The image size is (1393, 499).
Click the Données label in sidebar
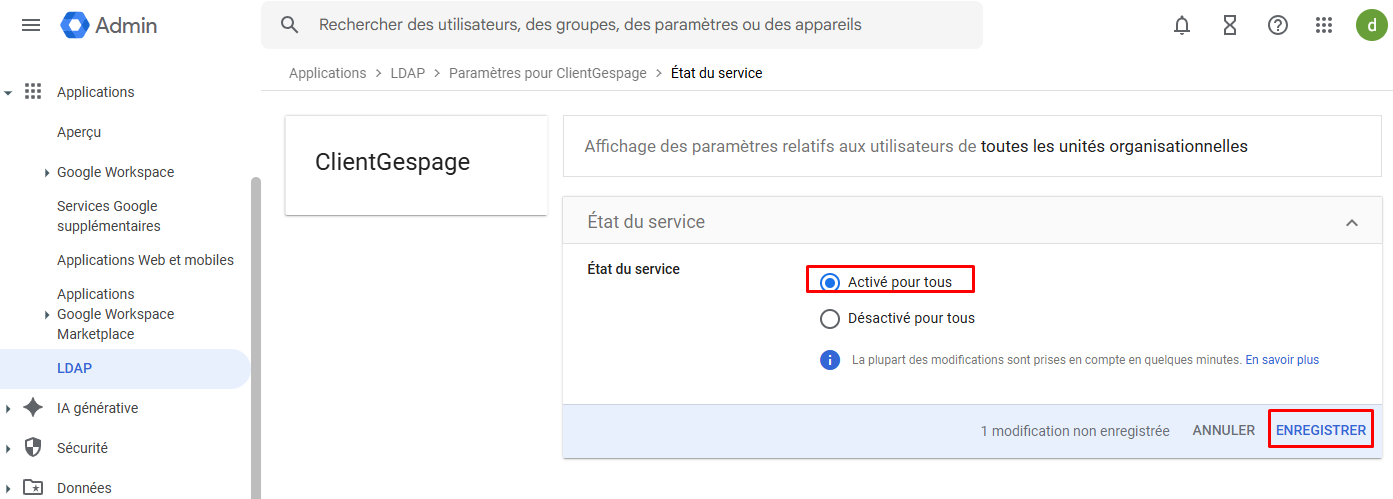tap(84, 488)
